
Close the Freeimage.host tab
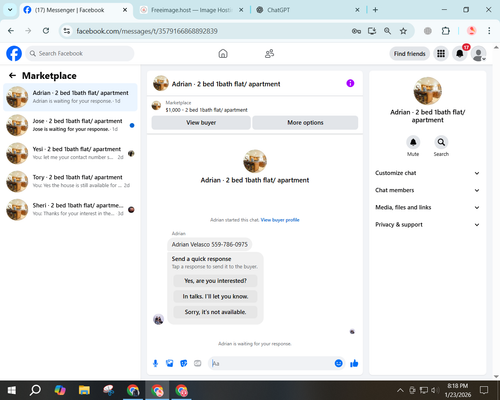coord(241,10)
